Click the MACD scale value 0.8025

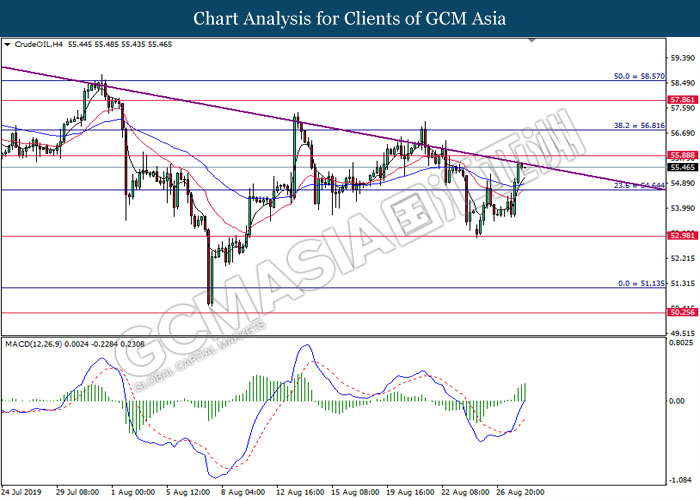(x=683, y=343)
